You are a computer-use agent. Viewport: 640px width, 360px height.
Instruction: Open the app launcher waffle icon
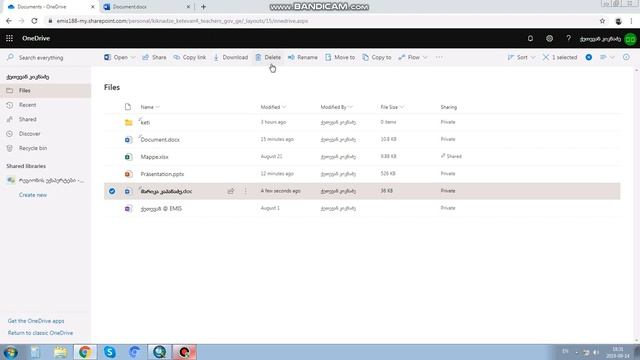click(9, 38)
